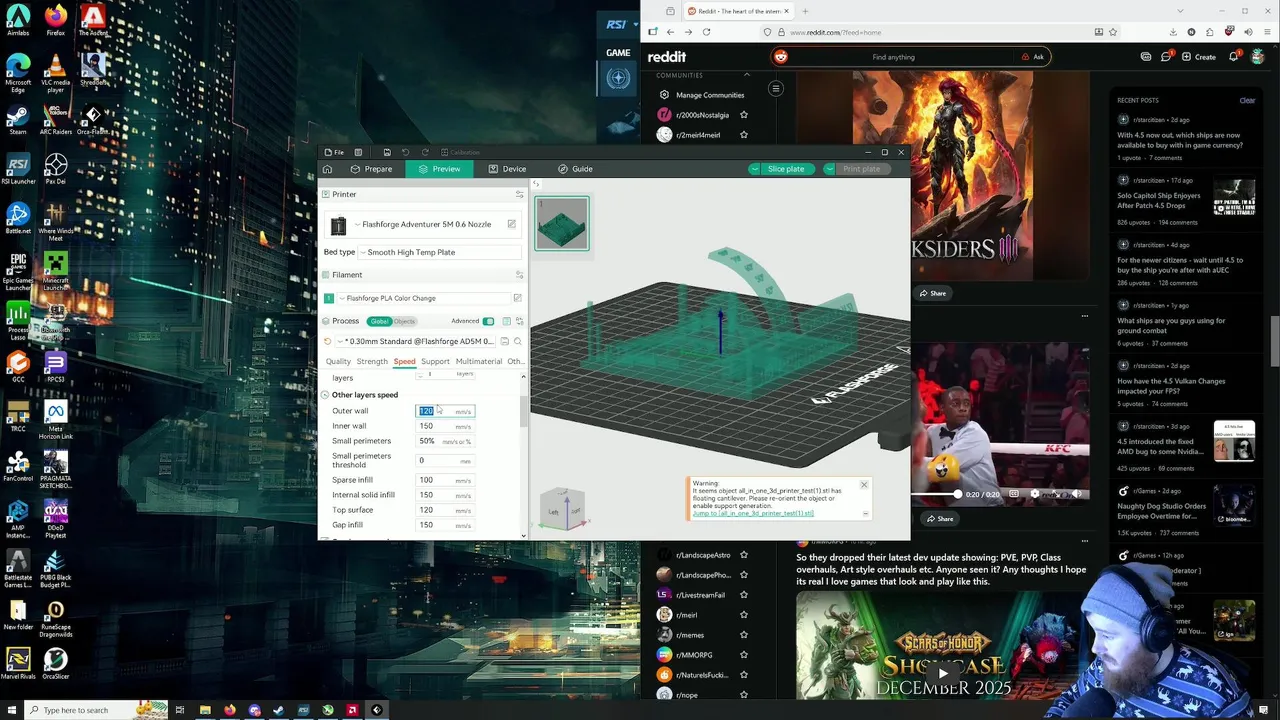Clear recent posts on Reddit
This screenshot has width=1280, height=720.
click(1247, 100)
